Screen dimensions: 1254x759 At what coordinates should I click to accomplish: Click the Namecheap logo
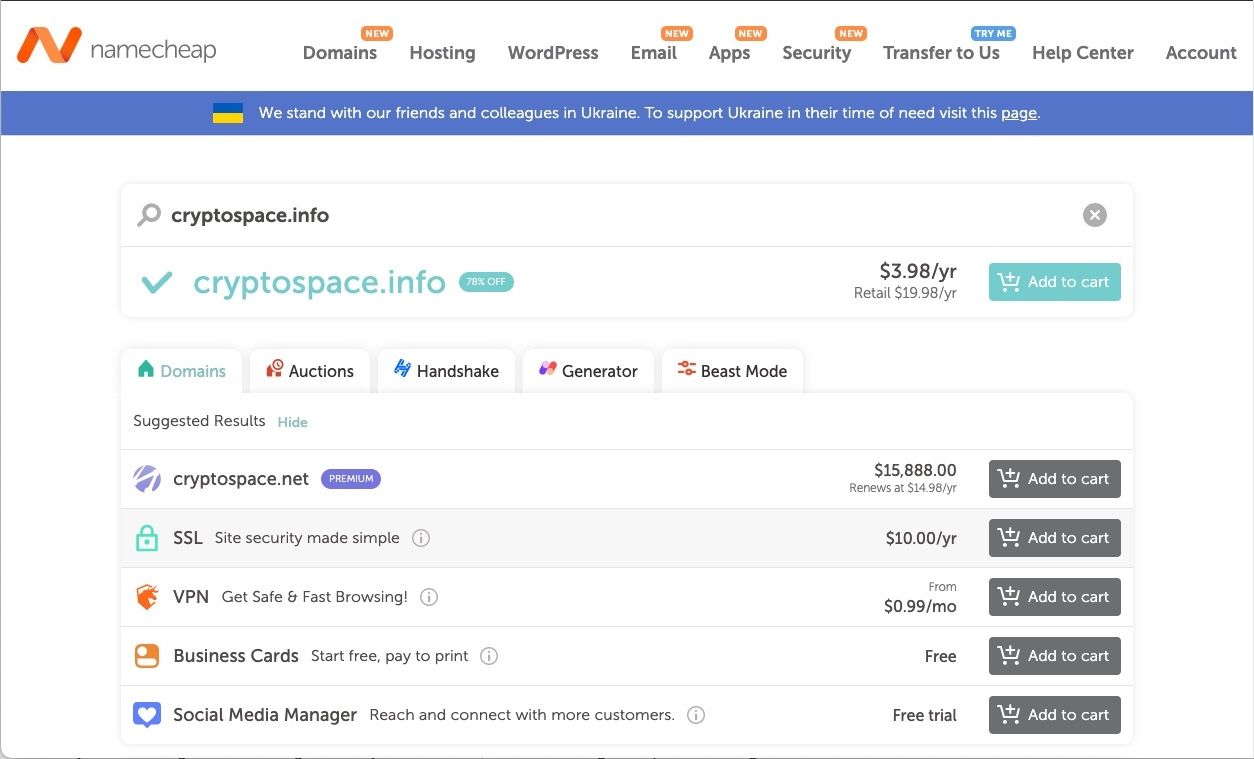coord(116,46)
